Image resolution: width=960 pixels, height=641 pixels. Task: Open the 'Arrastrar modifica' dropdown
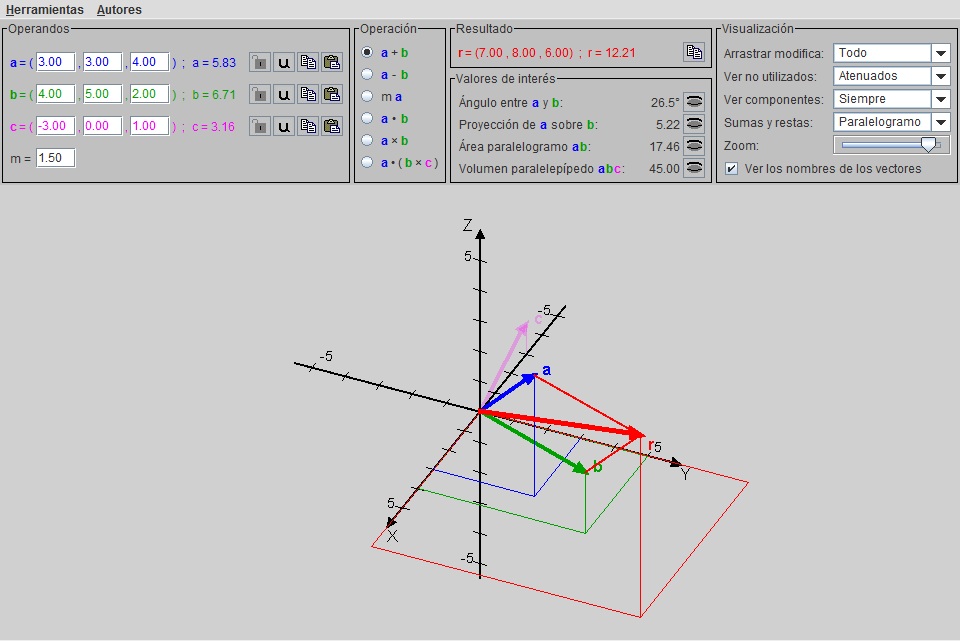coord(940,53)
